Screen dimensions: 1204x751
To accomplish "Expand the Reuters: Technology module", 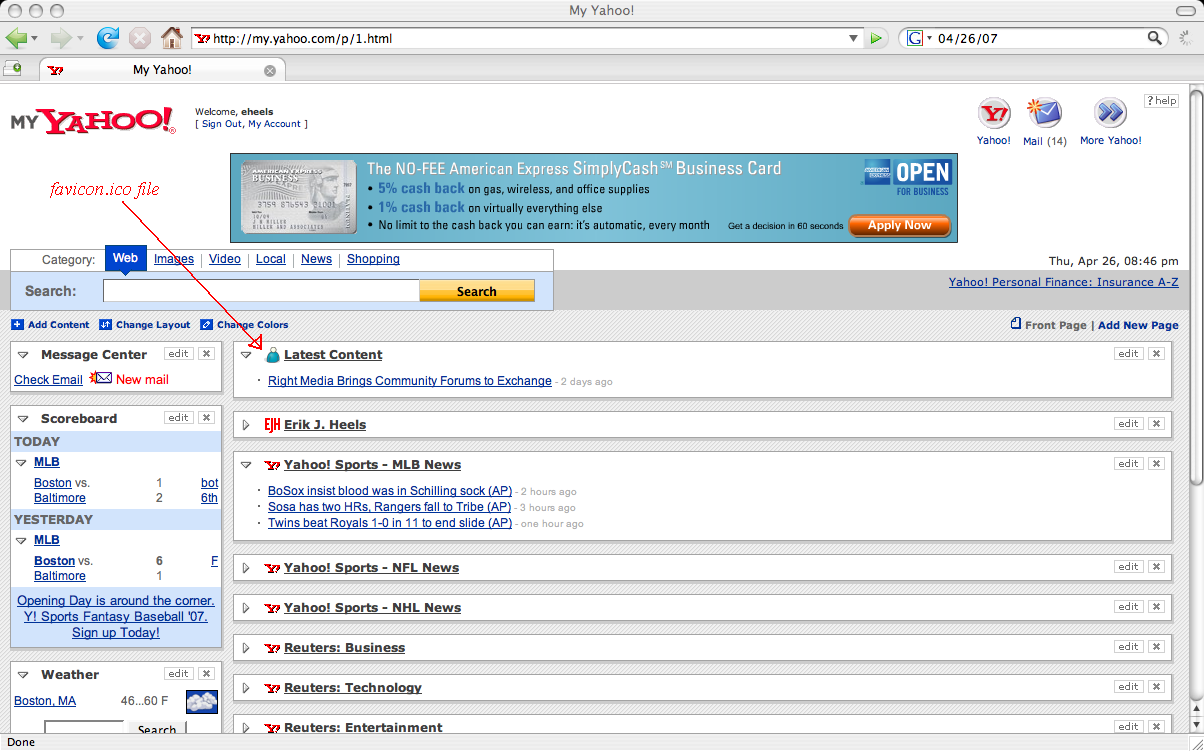I will (x=246, y=688).
